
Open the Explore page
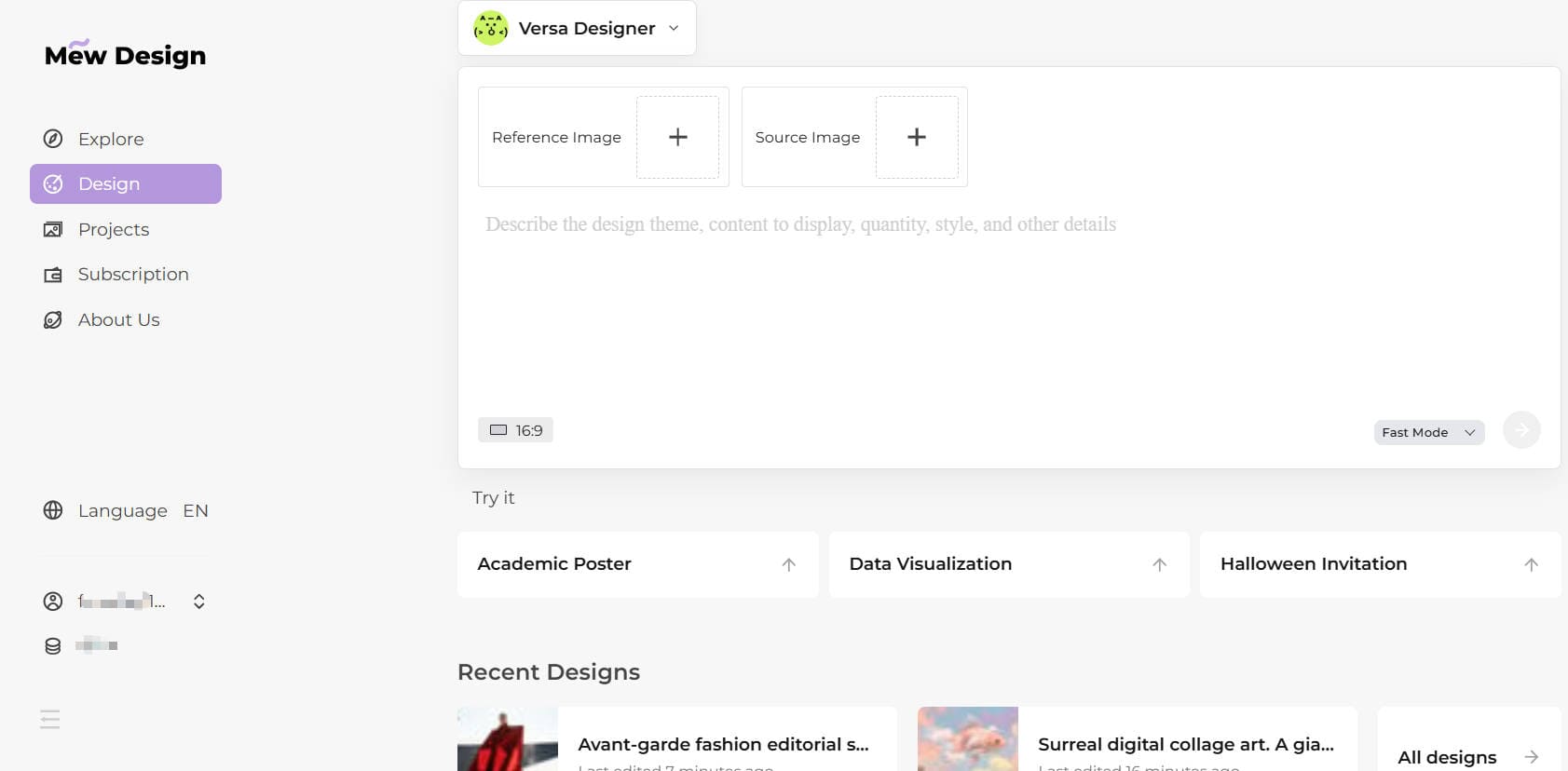click(x=110, y=139)
